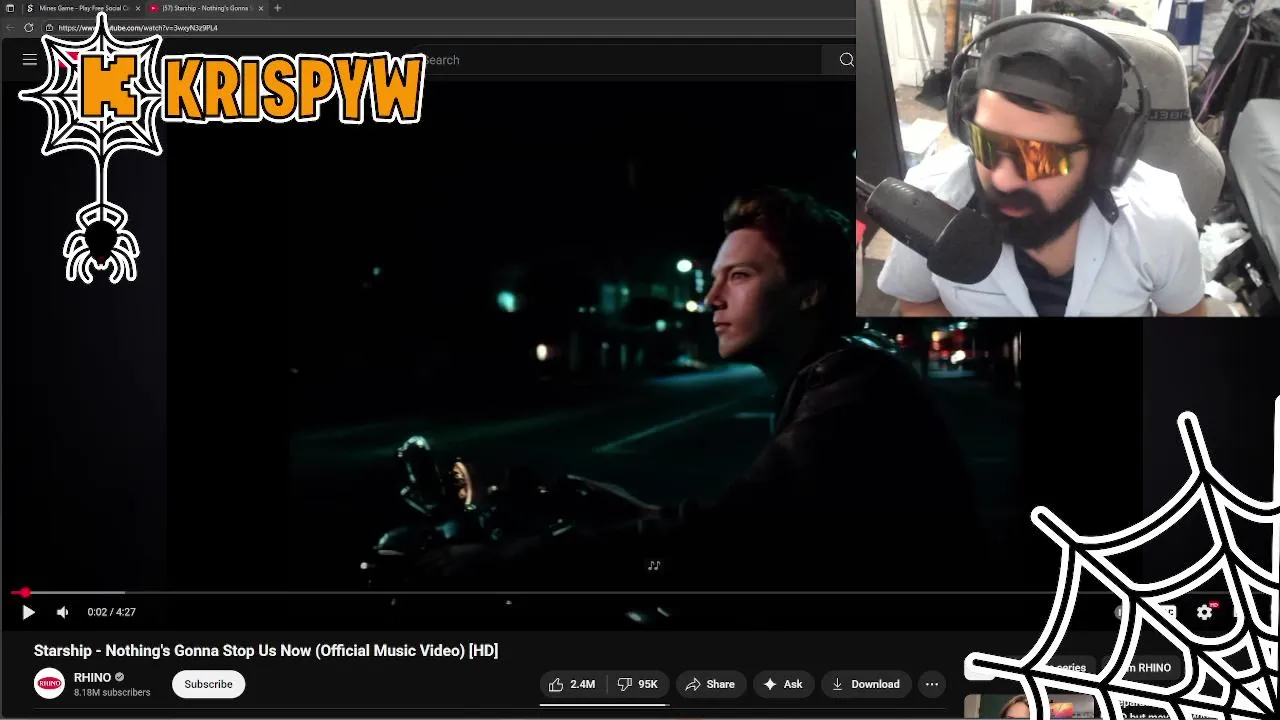Open the Ask AI button
This screenshot has height=720, width=1280.
783,684
